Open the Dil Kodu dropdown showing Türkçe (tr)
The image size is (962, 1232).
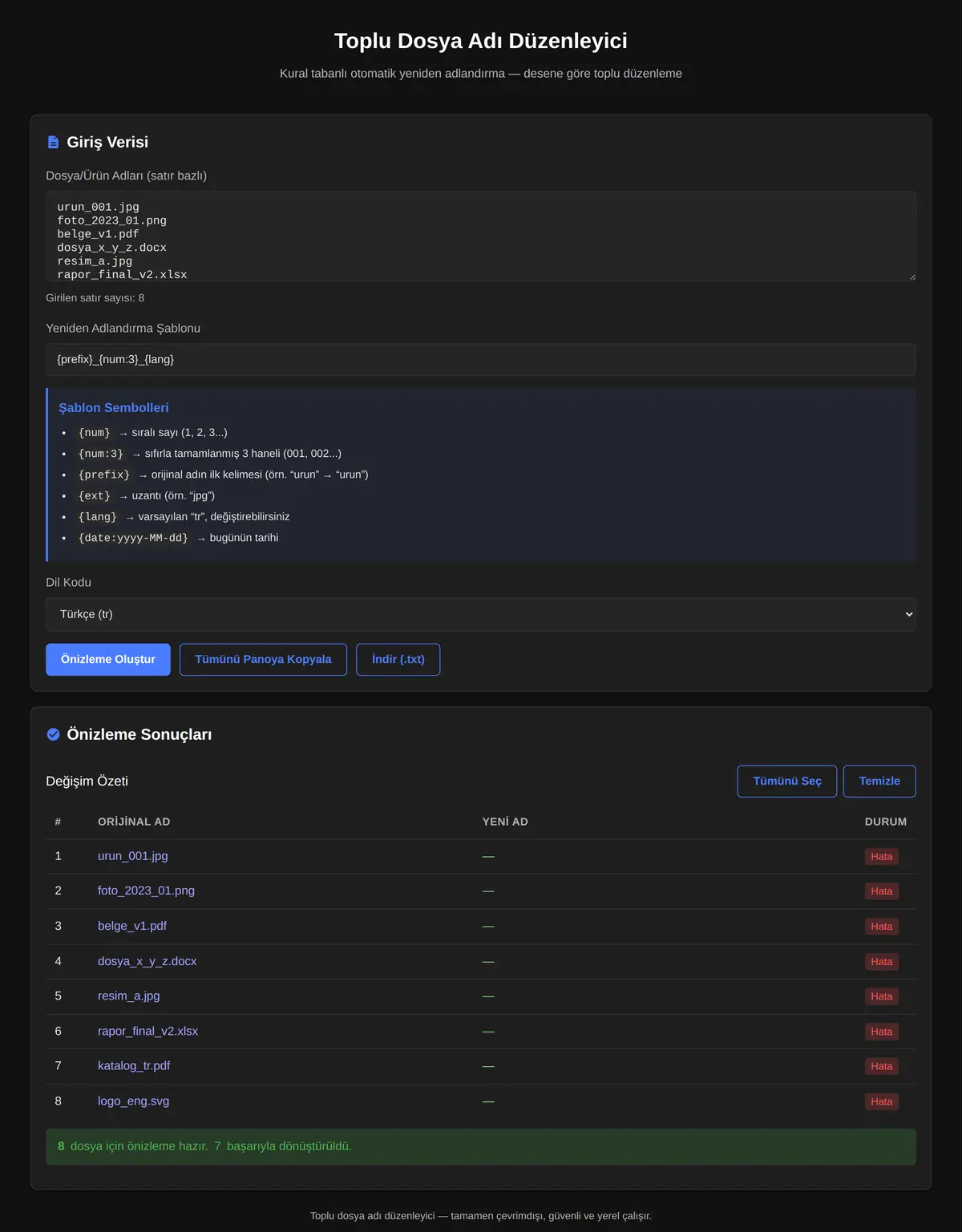[481, 614]
